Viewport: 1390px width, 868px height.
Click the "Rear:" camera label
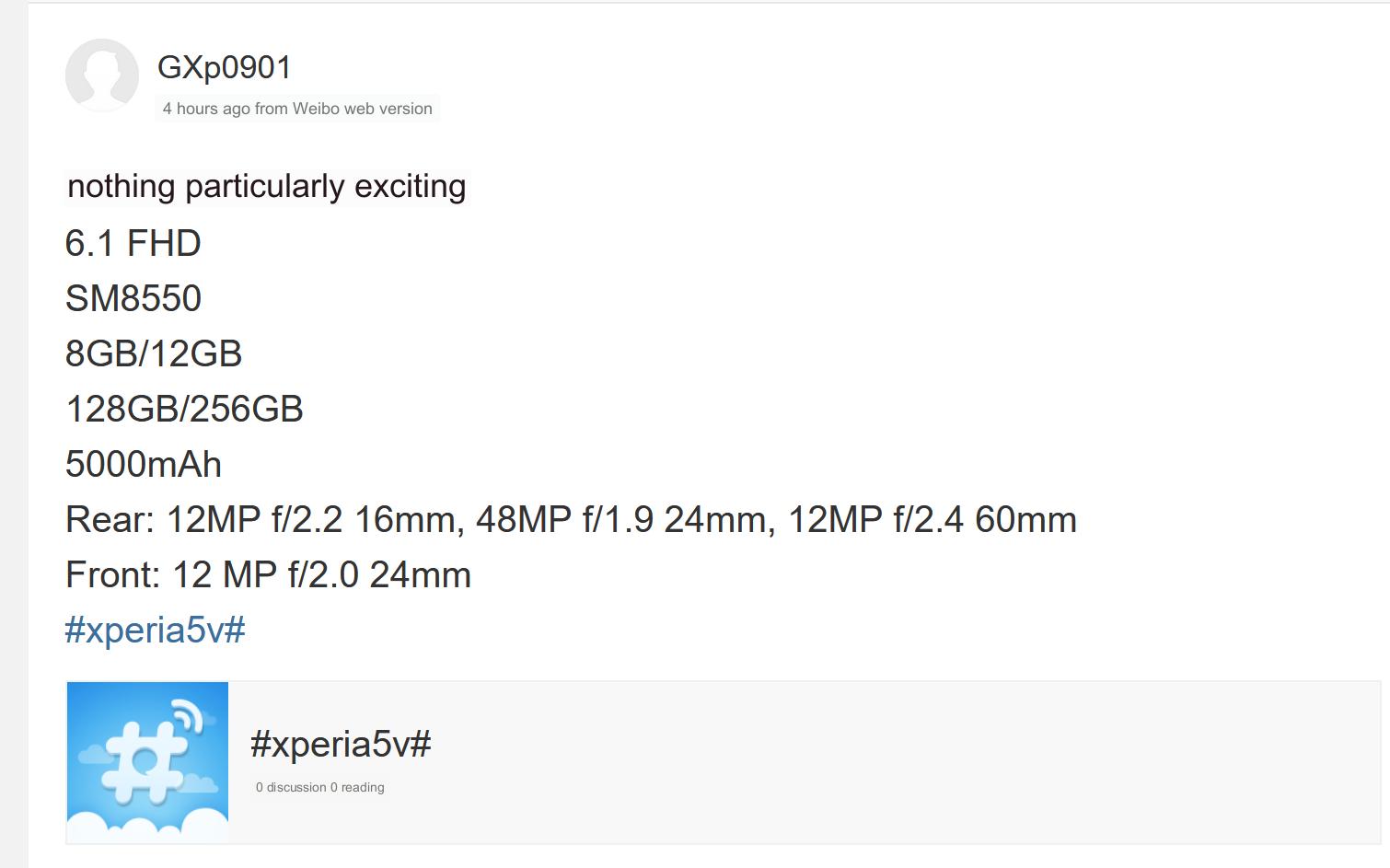tap(110, 520)
